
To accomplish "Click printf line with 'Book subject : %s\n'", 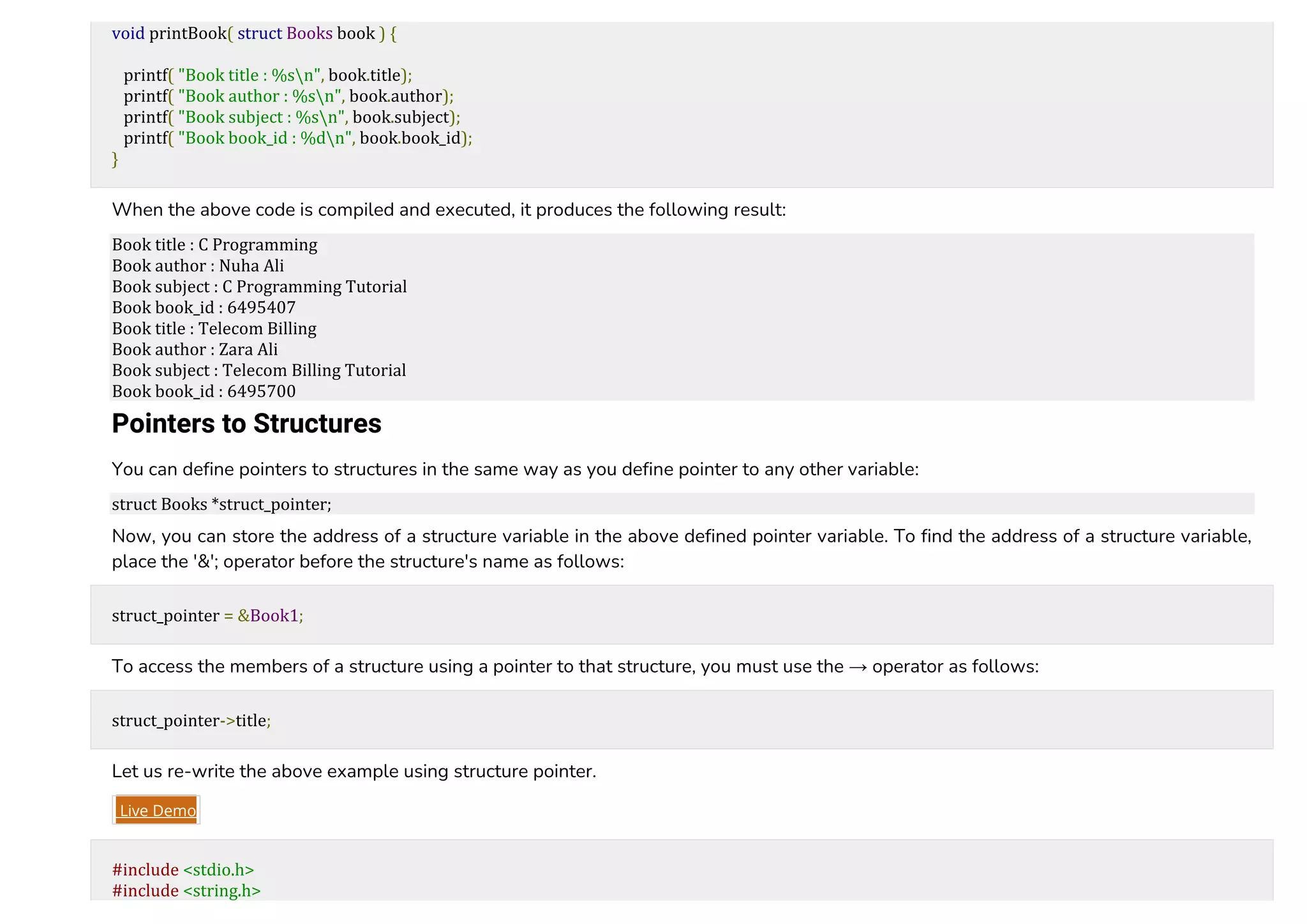I will (x=292, y=117).
